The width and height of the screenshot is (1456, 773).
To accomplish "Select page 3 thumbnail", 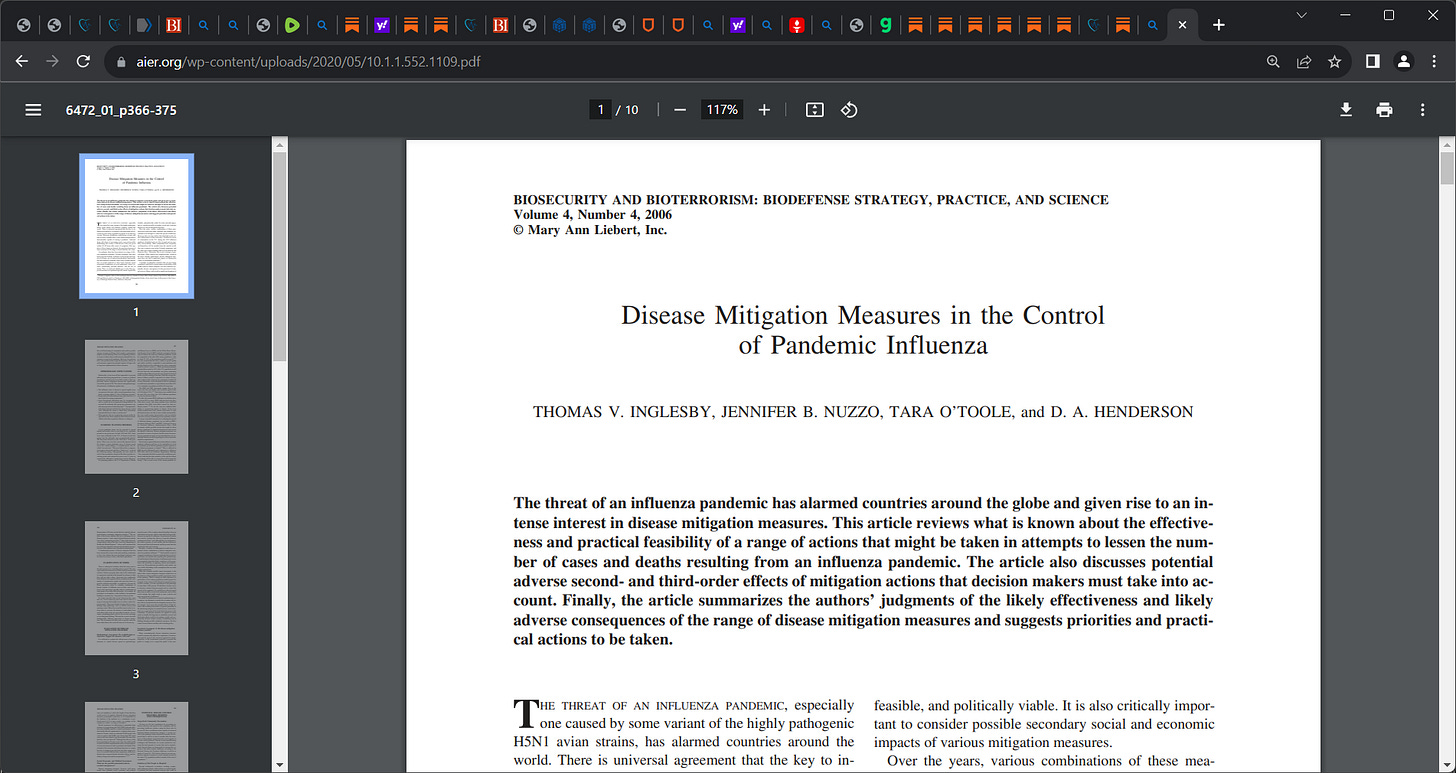I will 136,588.
